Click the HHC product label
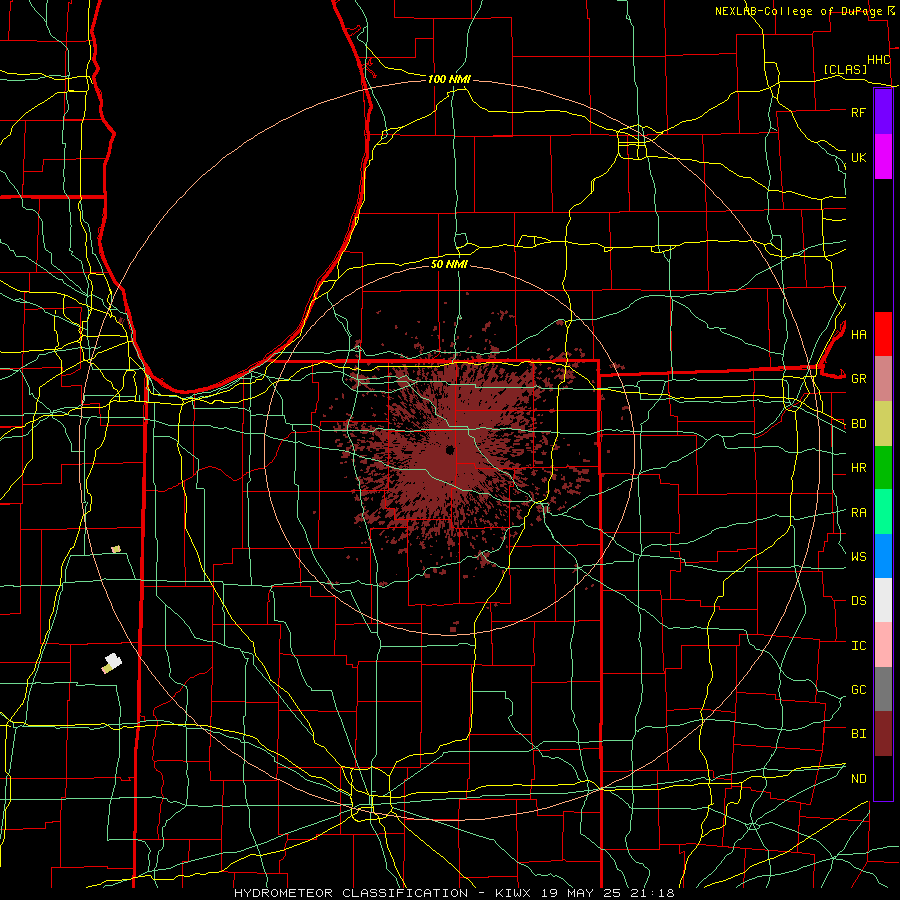Screen dimensions: 900x900 coord(879,60)
